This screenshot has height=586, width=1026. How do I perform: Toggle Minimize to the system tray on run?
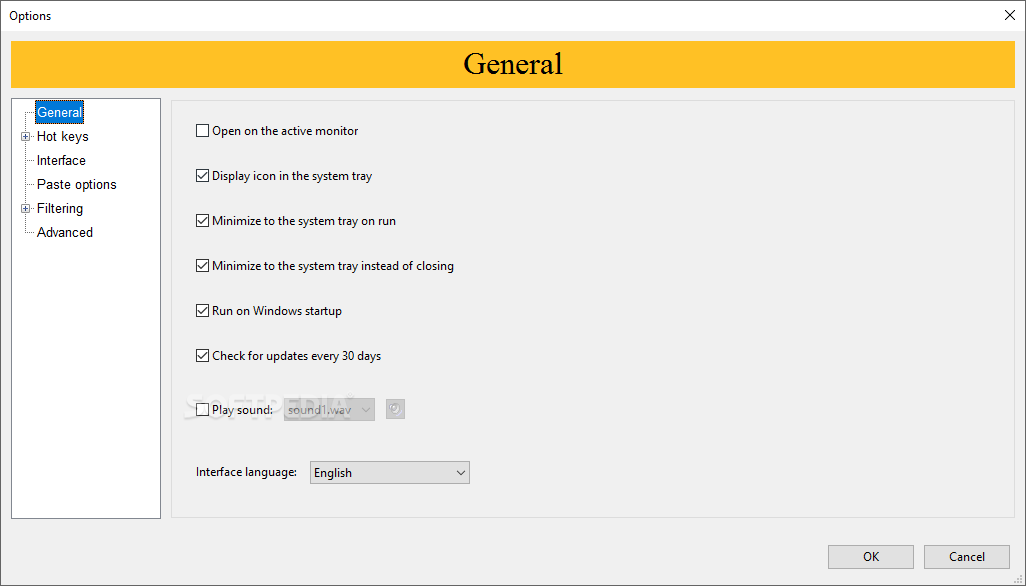203,221
